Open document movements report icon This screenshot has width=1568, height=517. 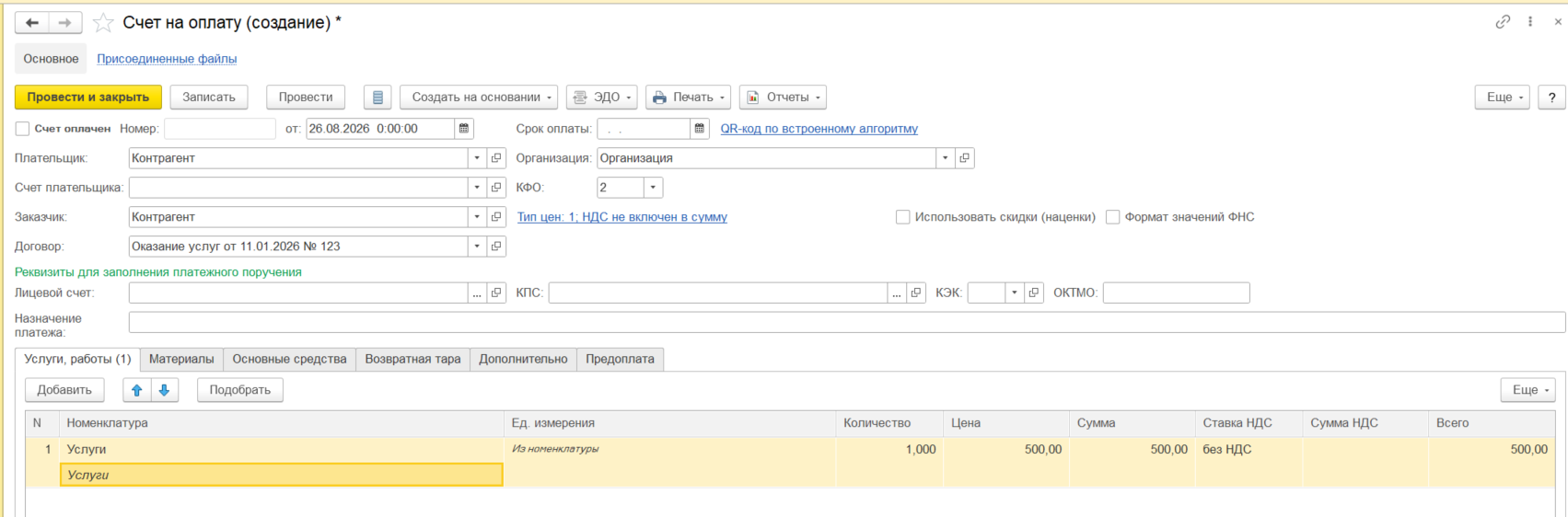pos(377,98)
